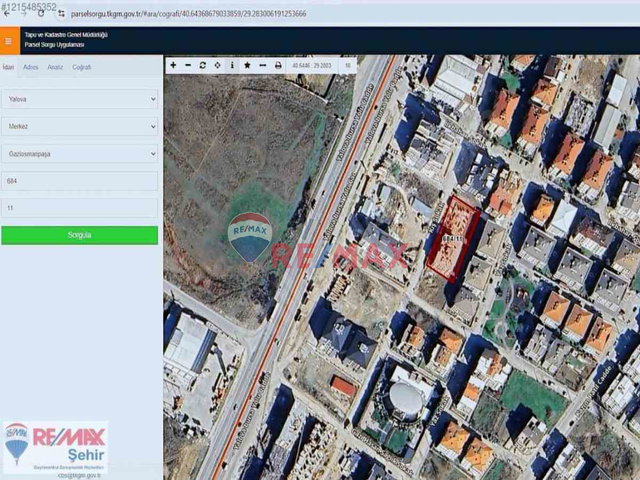This screenshot has width=640, height=480.
Task: Switch to the İdari tab
Action: click(x=8, y=67)
